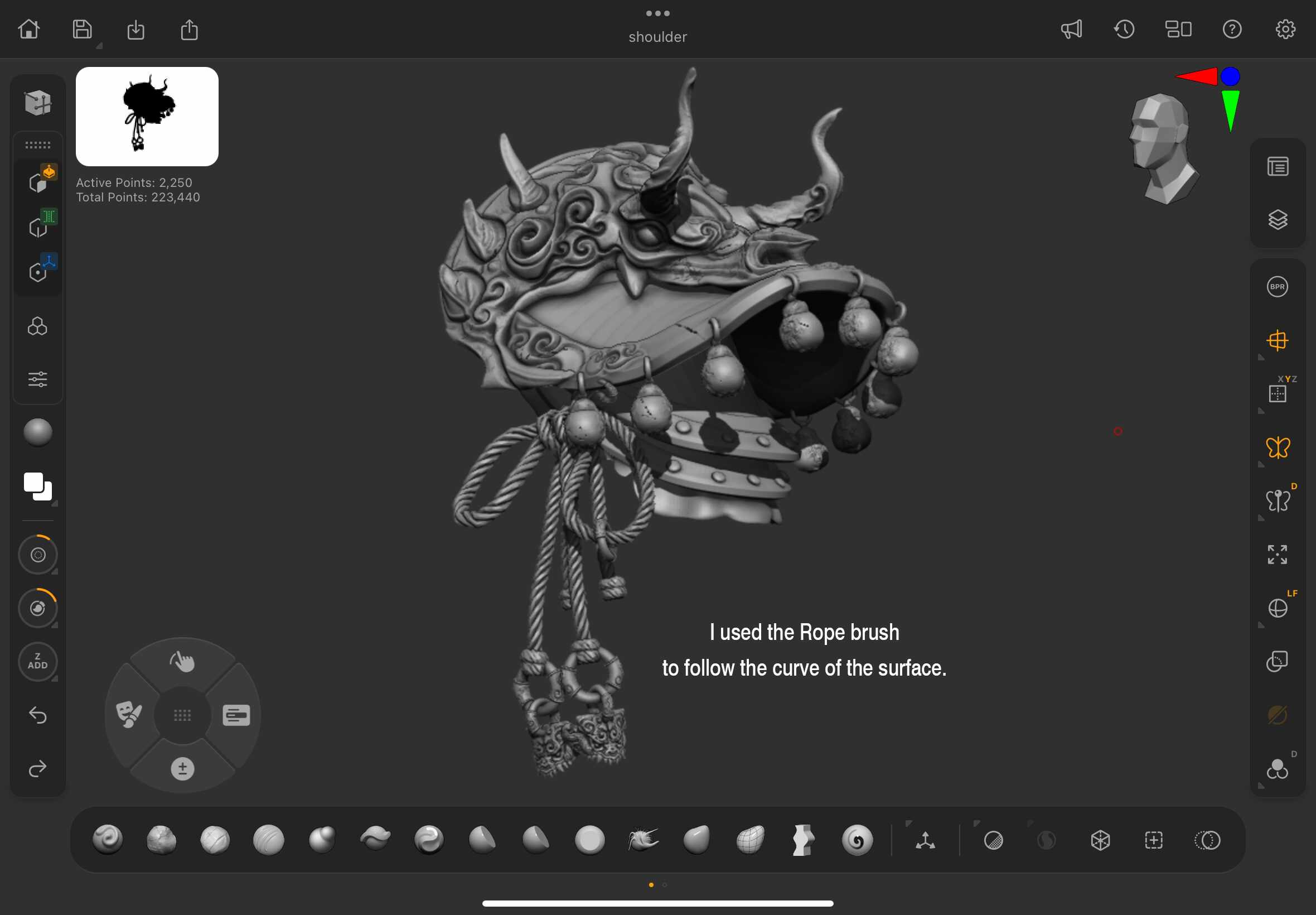Select the Snake Hook brush
Screen dimensions: 1316x915
pyautogui.click(x=643, y=840)
